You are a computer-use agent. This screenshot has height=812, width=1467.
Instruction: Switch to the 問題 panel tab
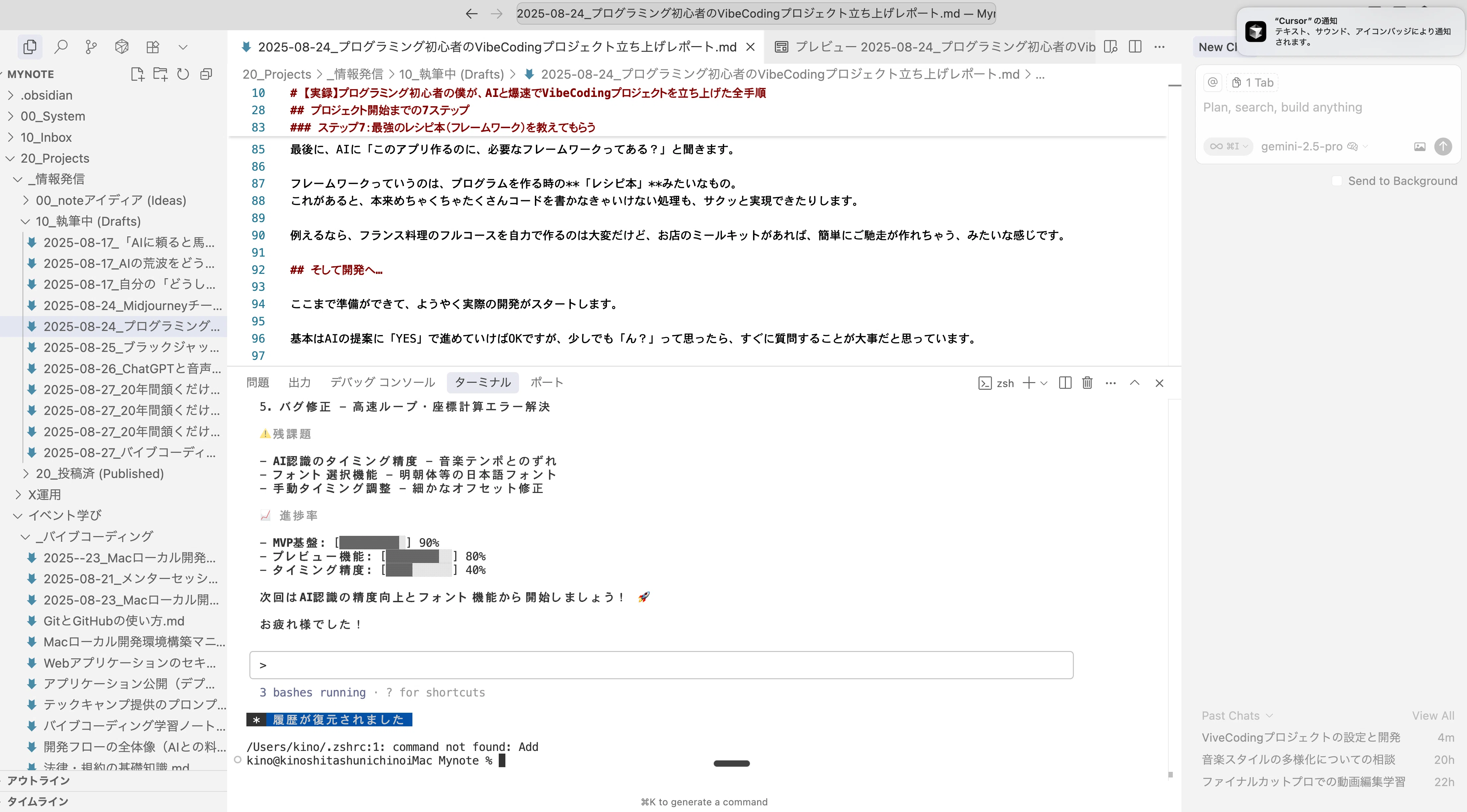pyautogui.click(x=258, y=383)
